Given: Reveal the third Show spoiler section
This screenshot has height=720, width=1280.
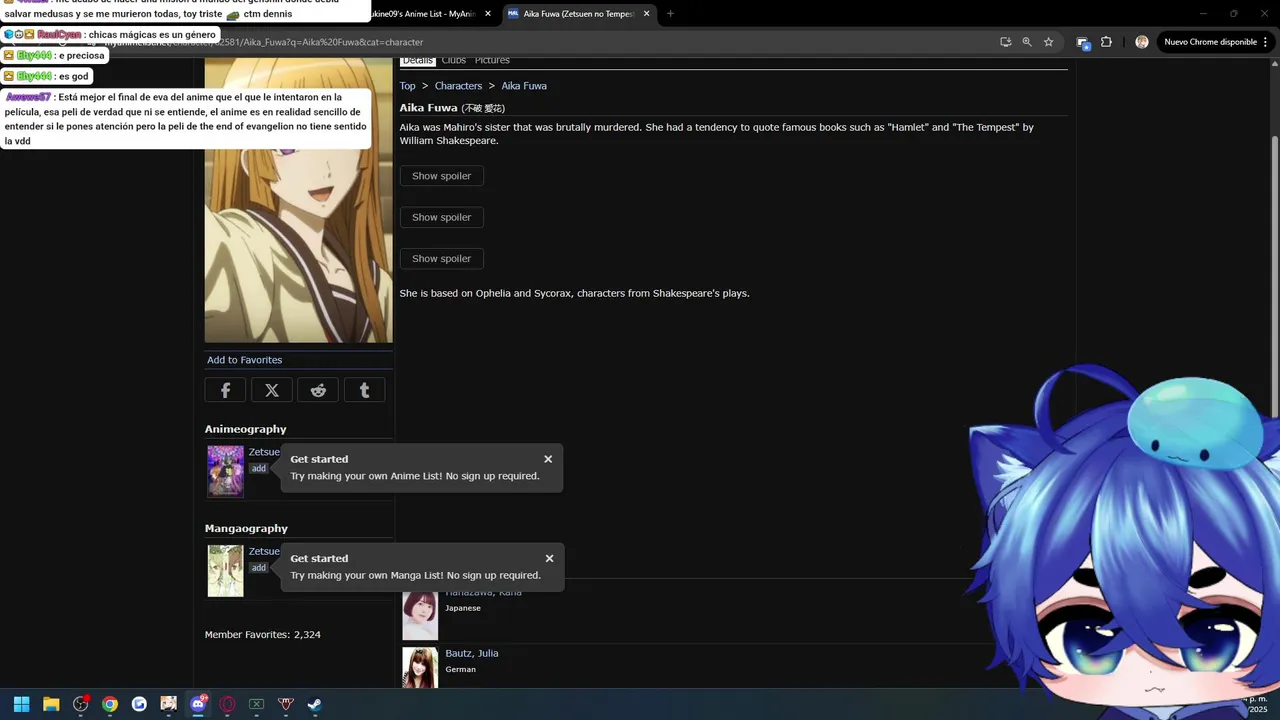Looking at the screenshot, I should pyautogui.click(x=442, y=258).
